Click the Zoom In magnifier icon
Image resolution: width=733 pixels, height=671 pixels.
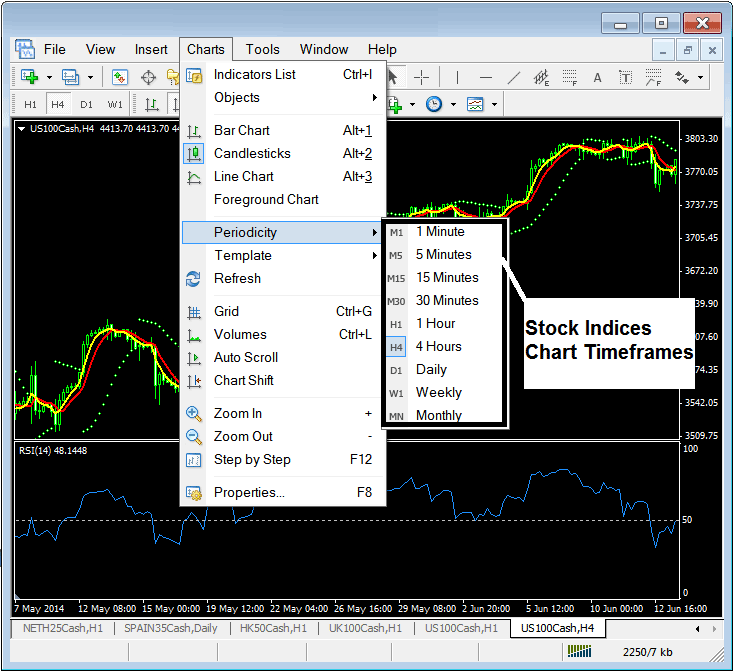tap(194, 414)
